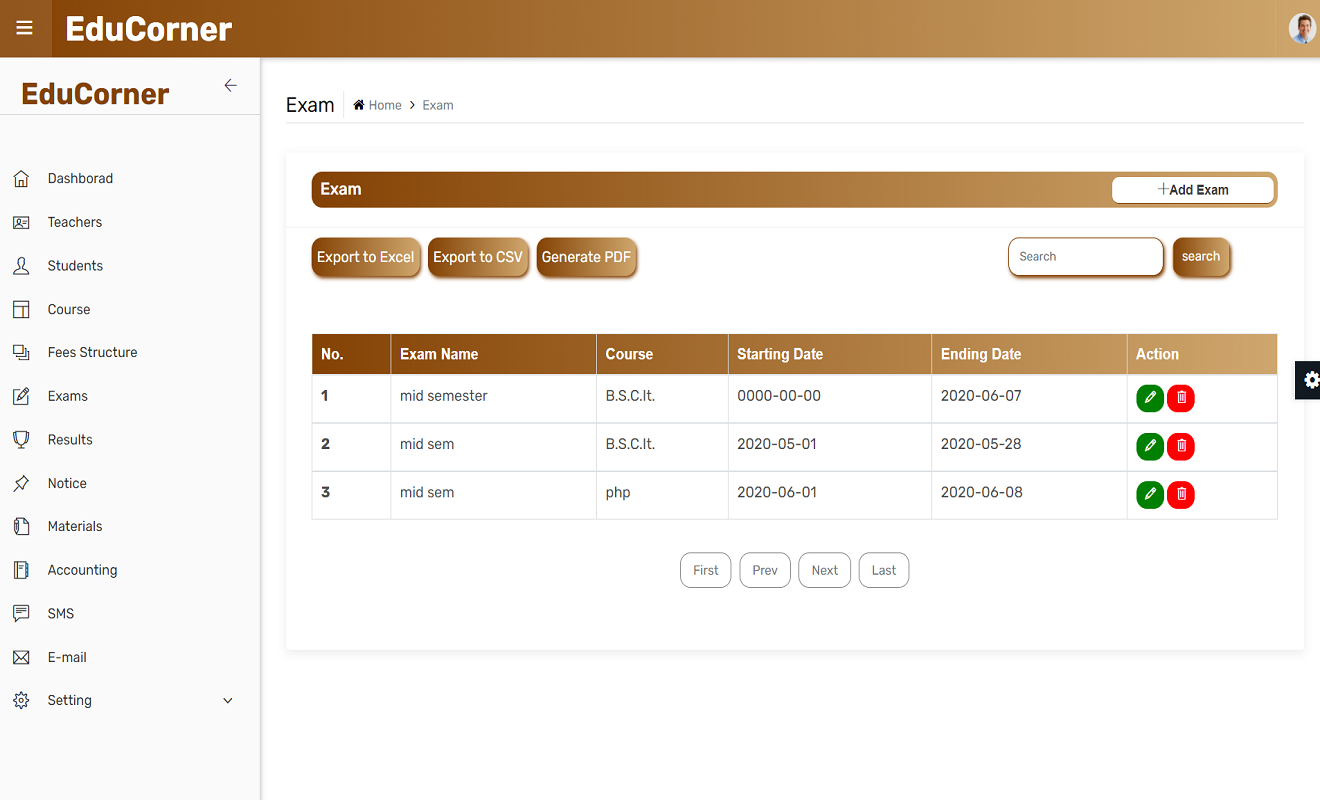Go to Fees Structure page
The height and width of the screenshot is (800, 1320).
[92, 353]
